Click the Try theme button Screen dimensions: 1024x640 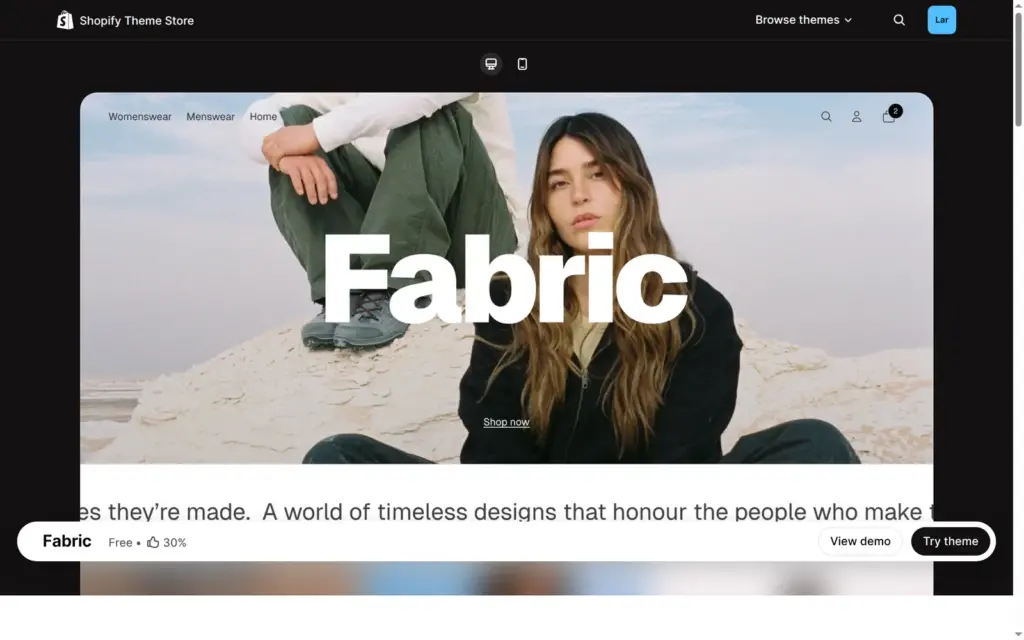tap(950, 541)
